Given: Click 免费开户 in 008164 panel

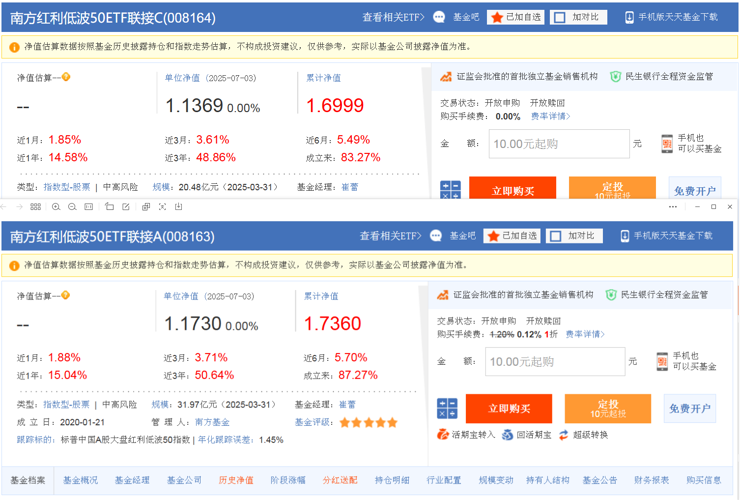Looking at the screenshot, I should (695, 188).
